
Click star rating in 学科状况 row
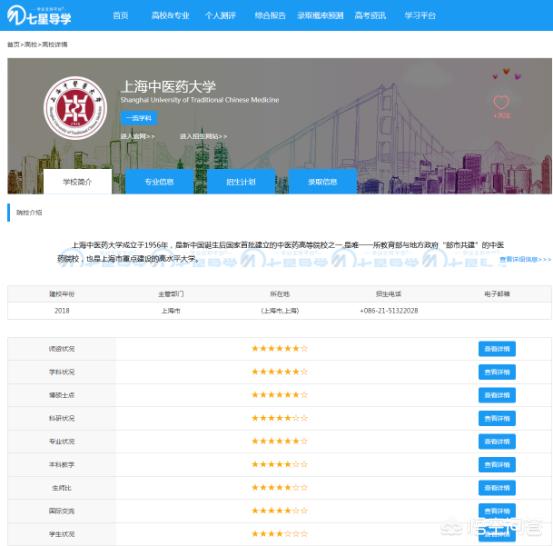tap(279, 372)
